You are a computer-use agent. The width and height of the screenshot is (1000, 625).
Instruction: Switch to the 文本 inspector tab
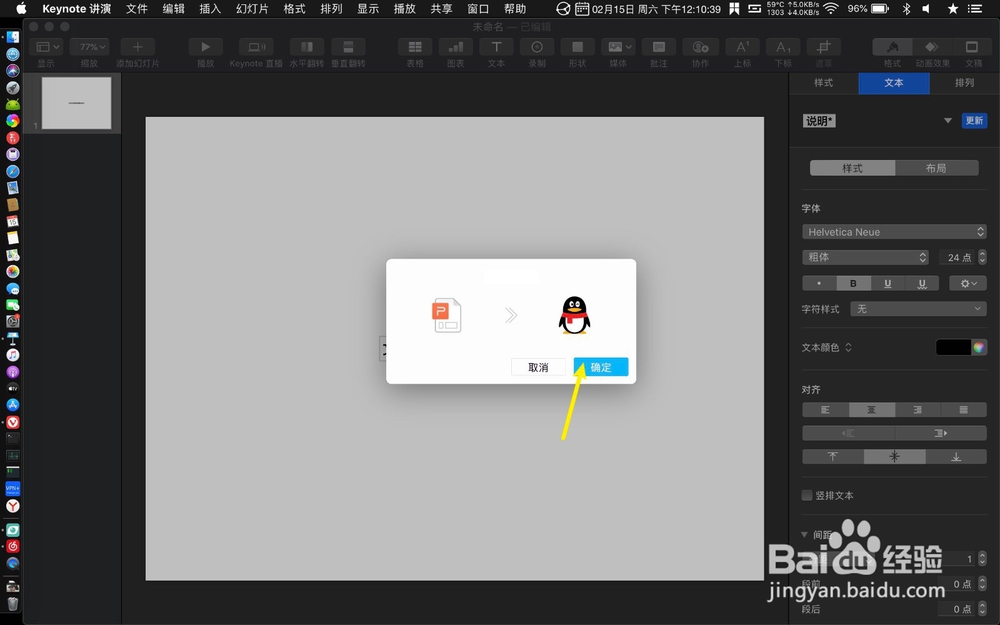coord(893,83)
